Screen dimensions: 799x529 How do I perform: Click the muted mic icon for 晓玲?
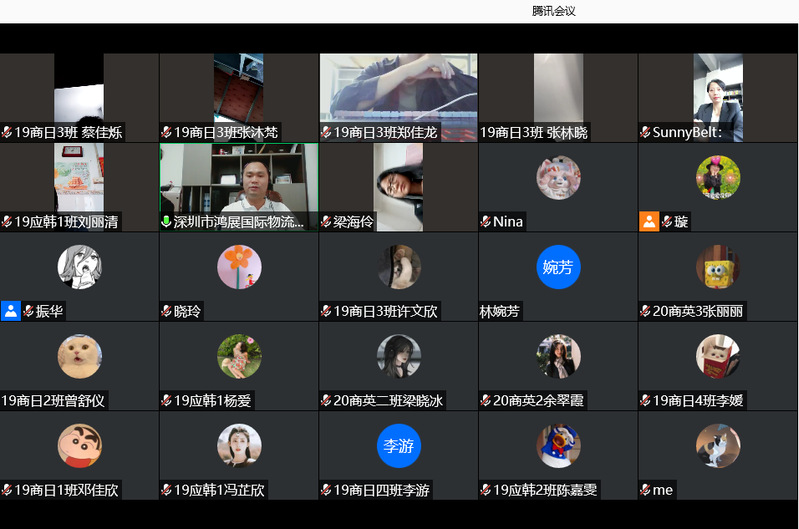click(x=166, y=312)
